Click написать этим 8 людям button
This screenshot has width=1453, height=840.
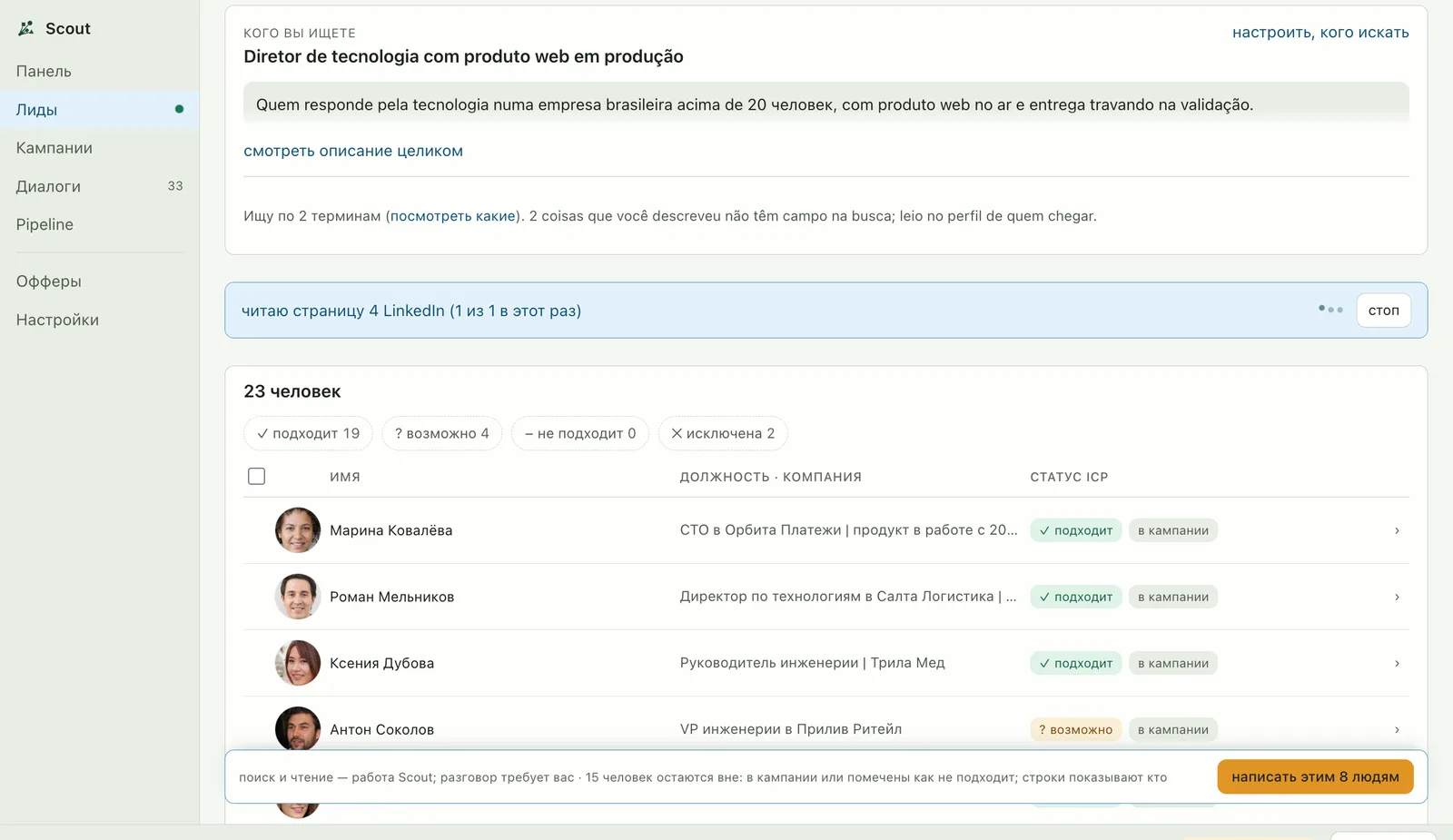[1315, 776]
